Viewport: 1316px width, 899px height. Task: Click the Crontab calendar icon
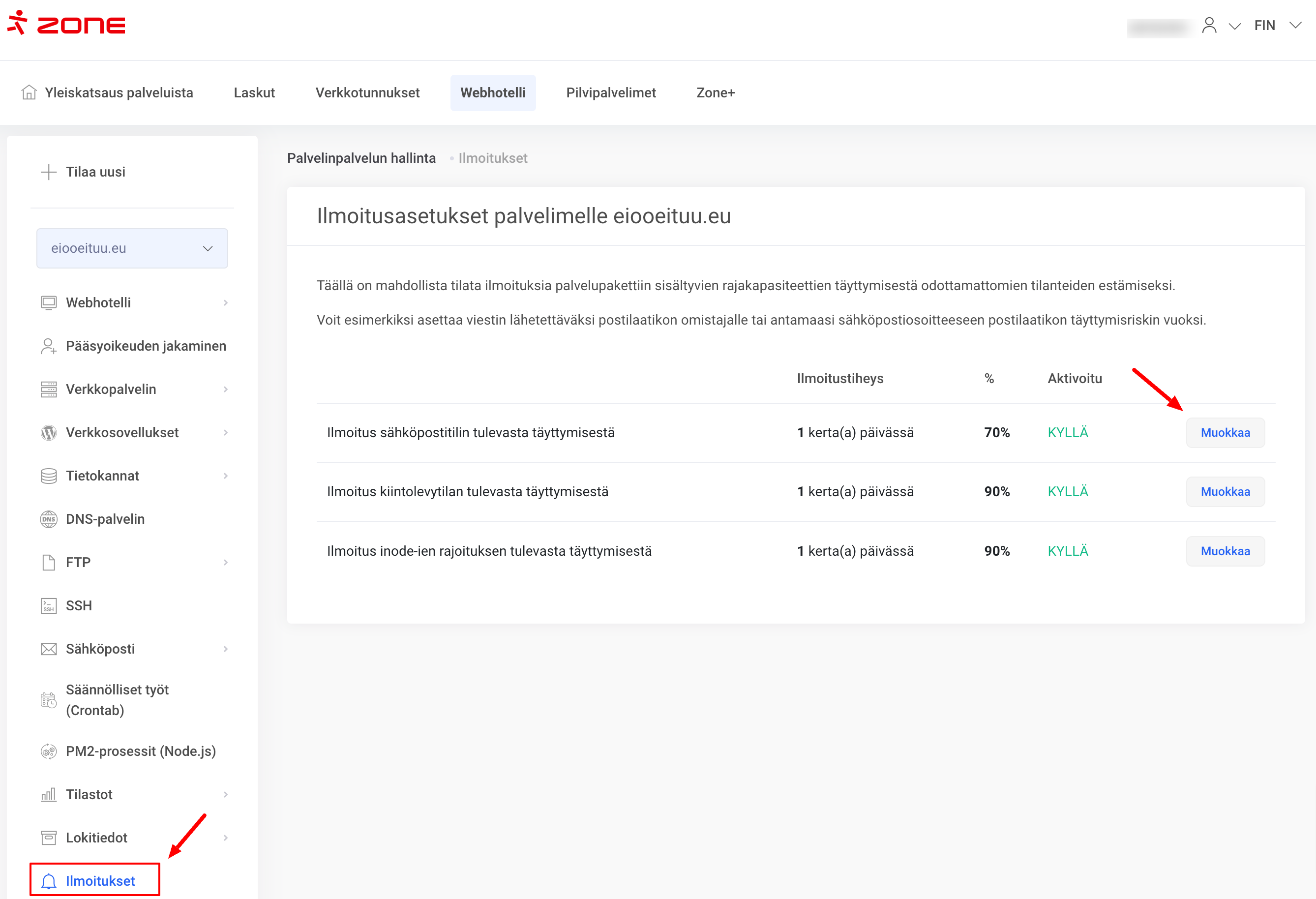tap(49, 700)
